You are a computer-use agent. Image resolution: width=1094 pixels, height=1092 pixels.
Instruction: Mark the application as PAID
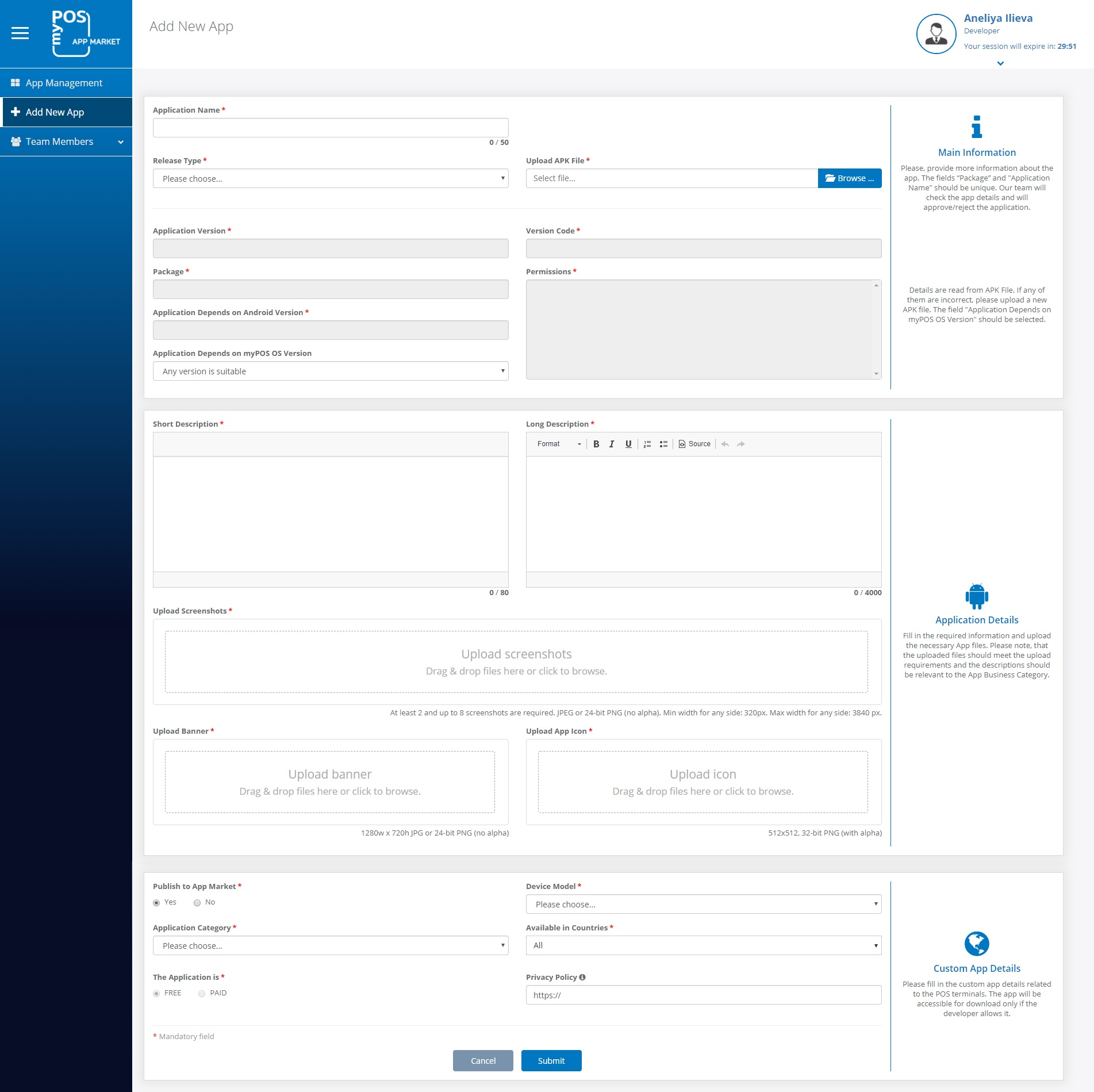202,993
